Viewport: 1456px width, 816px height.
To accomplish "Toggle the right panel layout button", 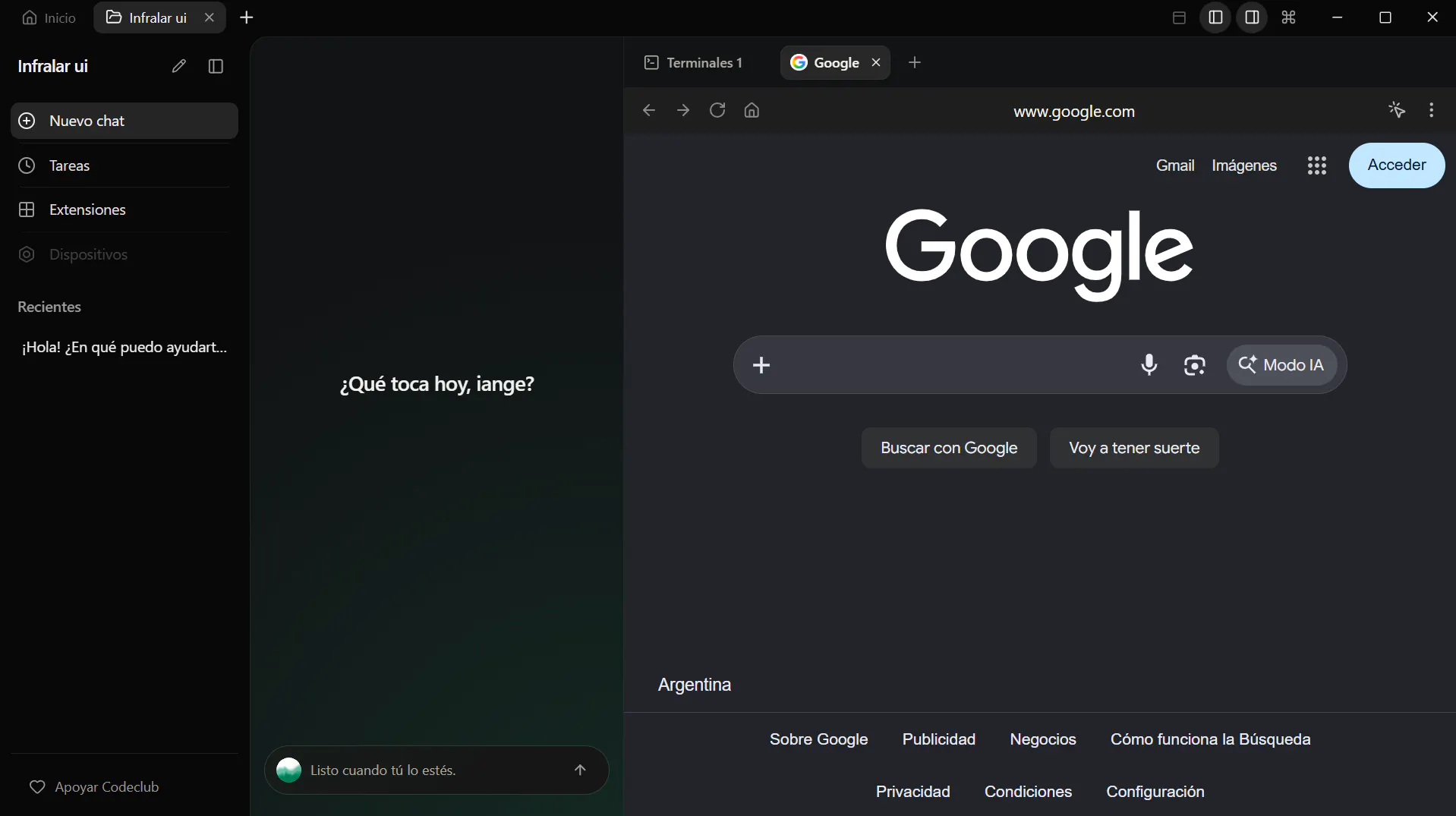I will [x=1253, y=17].
